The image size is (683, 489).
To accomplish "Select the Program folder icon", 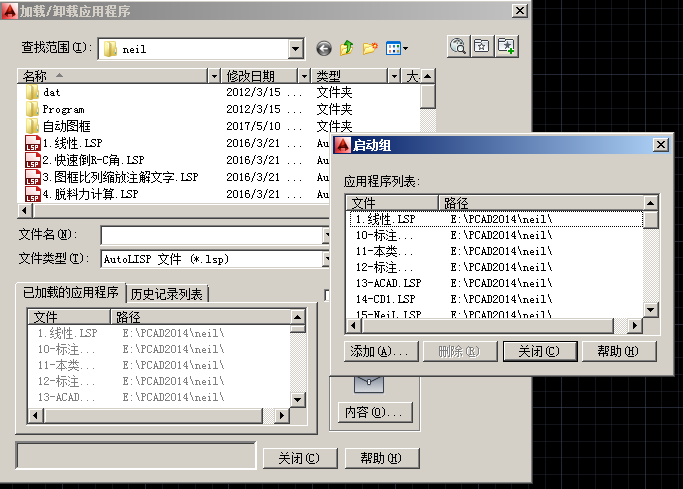I will click(32, 109).
